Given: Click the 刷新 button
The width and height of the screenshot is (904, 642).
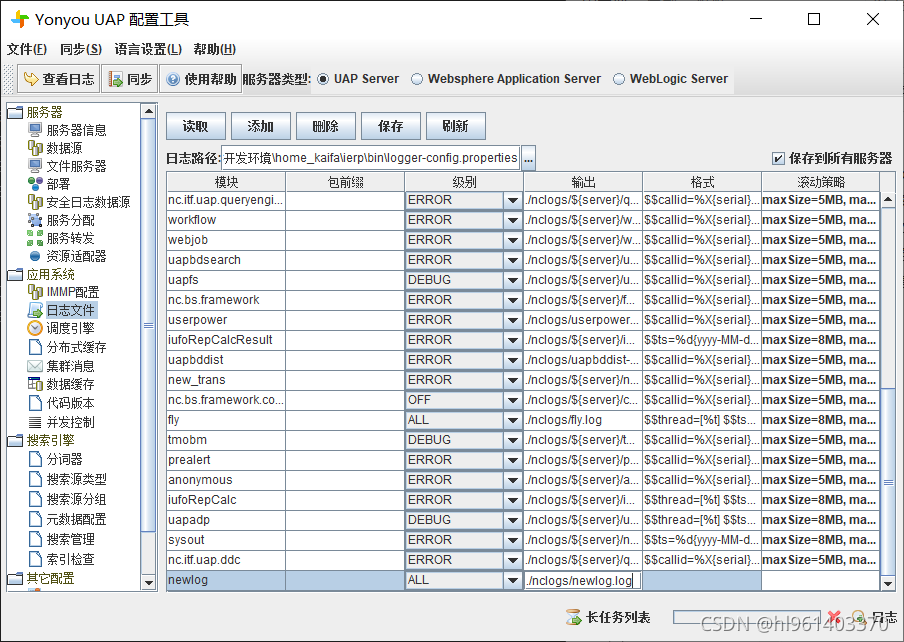Looking at the screenshot, I should pos(455,126).
